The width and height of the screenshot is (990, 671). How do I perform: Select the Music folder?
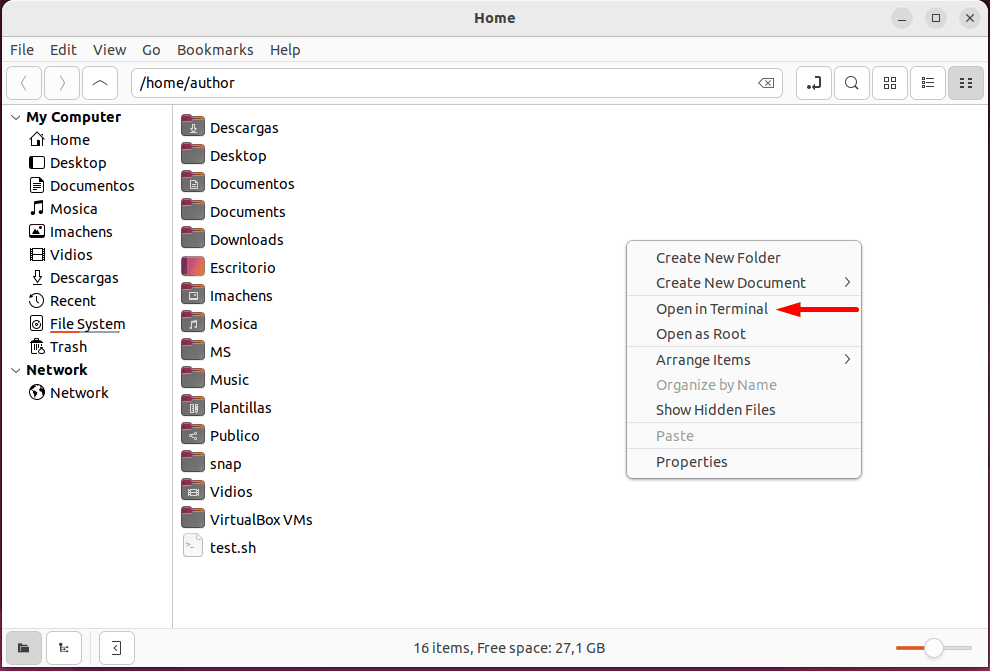point(215,379)
